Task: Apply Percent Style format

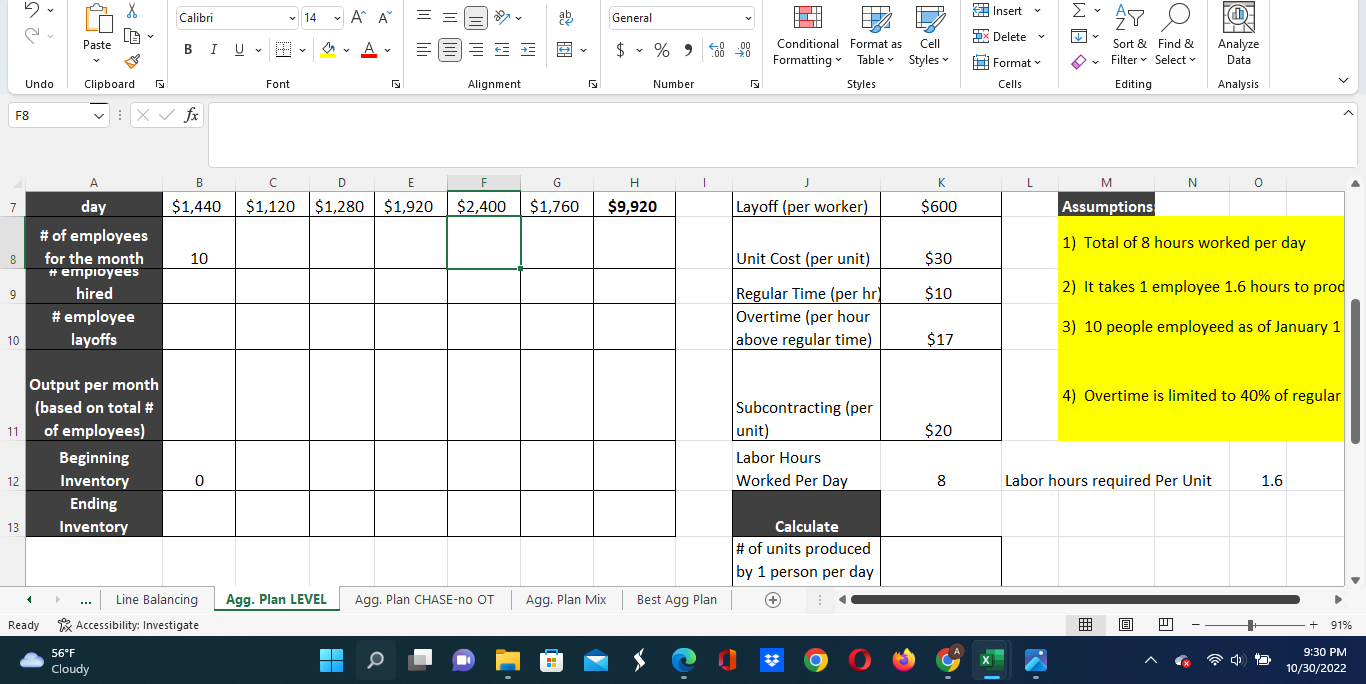Action: pos(661,50)
